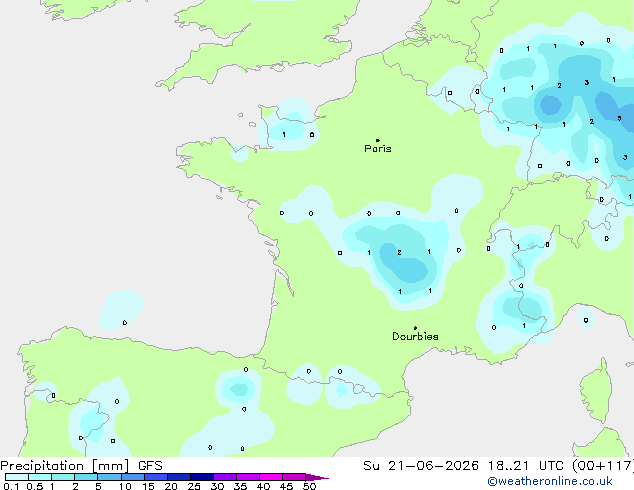The width and height of the screenshot is (634, 490).
Task: Select the 0.5–1 mm legend swatch
Action: point(40,477)
